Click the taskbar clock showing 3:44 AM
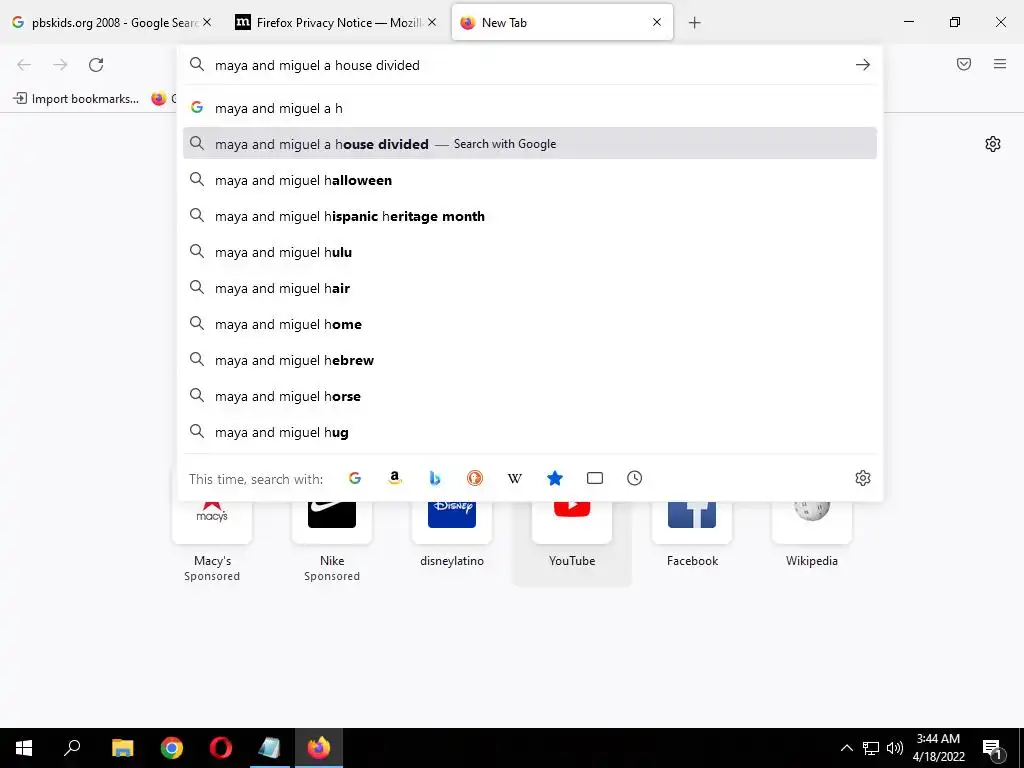Image resolution: width=1024 pixels, height=768 pixels. tap(938, 748)
